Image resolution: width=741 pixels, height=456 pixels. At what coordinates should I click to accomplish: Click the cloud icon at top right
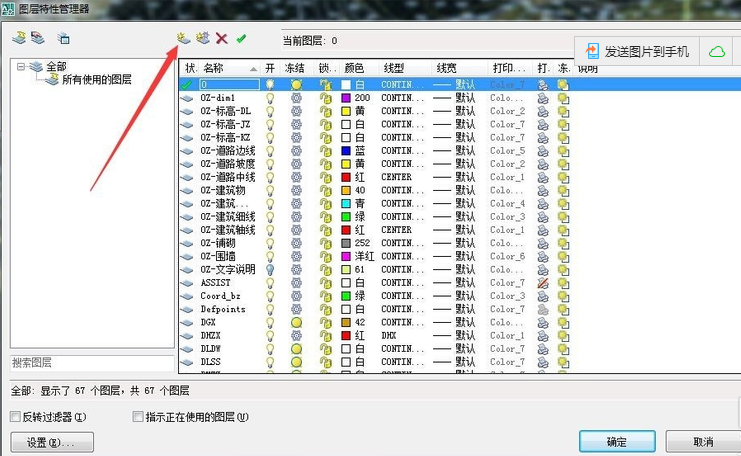tap(717, 51)
